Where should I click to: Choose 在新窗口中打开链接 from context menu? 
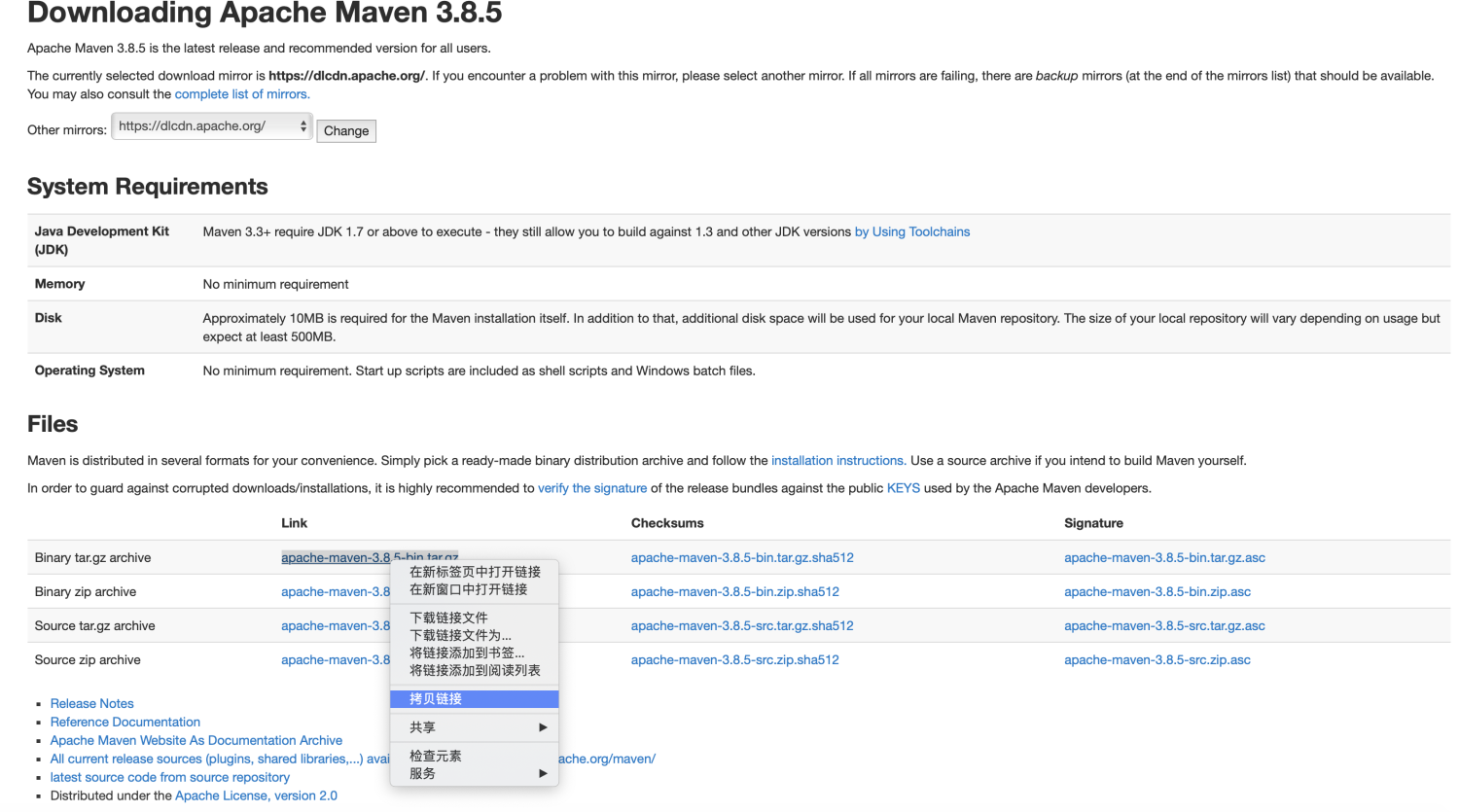pos(475,589)
